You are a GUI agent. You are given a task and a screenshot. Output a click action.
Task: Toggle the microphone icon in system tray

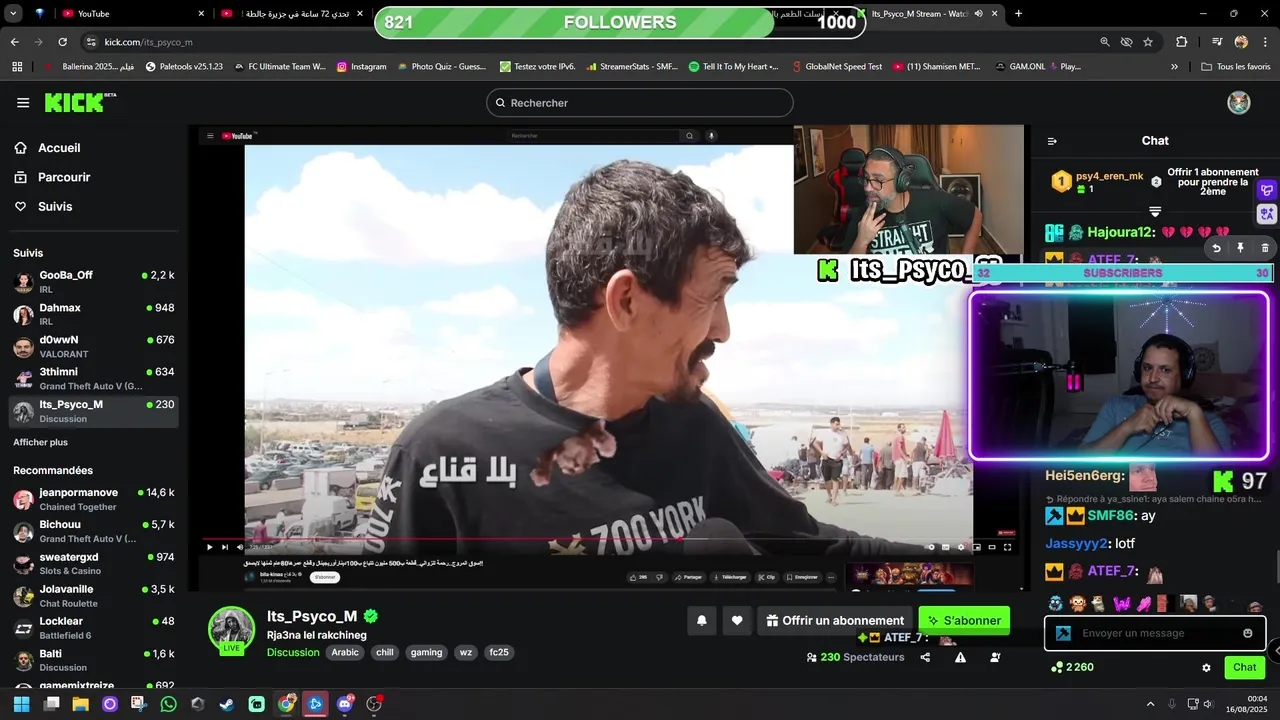pos(1171,704)
